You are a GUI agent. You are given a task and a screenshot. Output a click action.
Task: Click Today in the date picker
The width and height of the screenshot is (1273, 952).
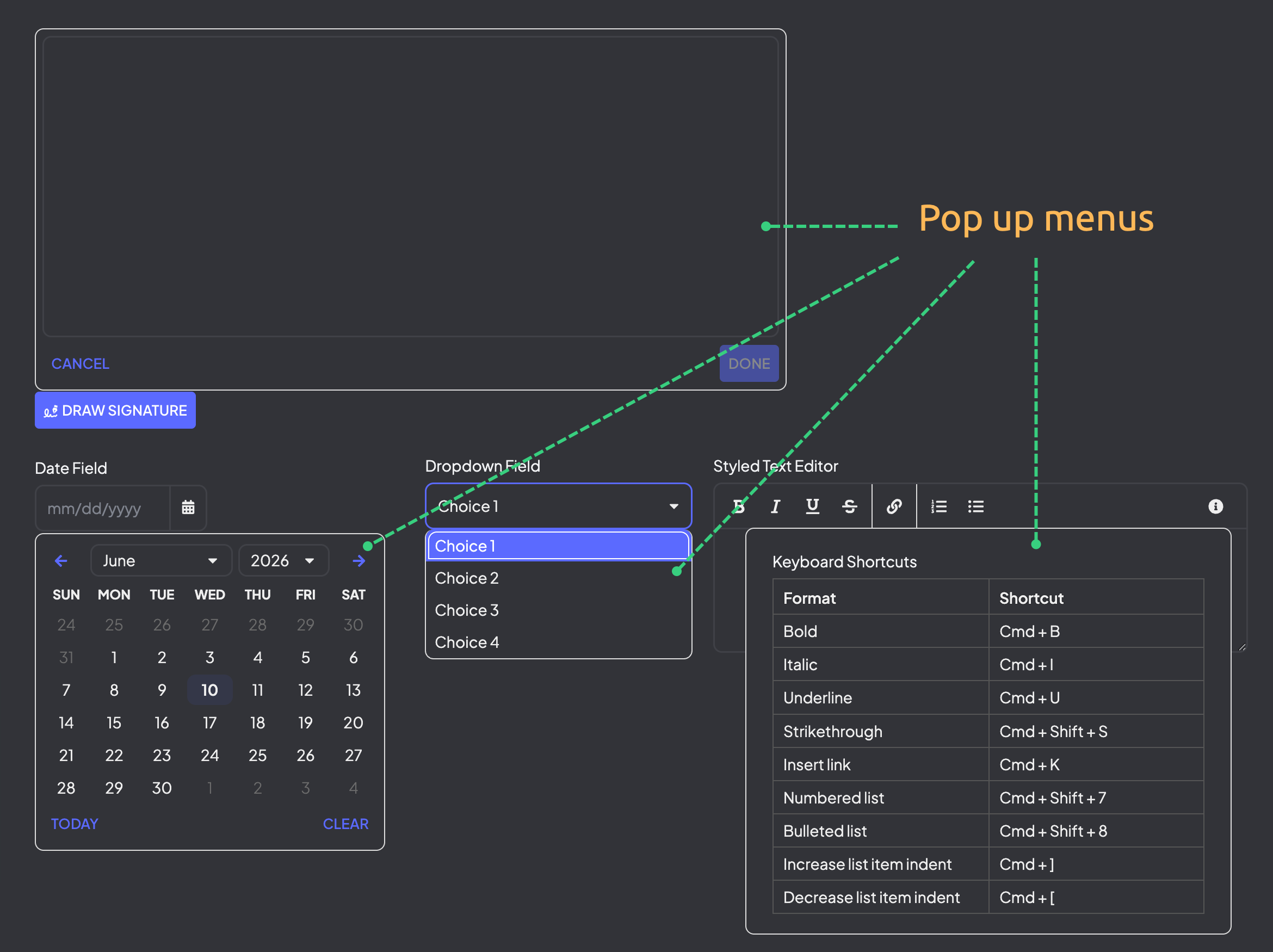(75, 824)
